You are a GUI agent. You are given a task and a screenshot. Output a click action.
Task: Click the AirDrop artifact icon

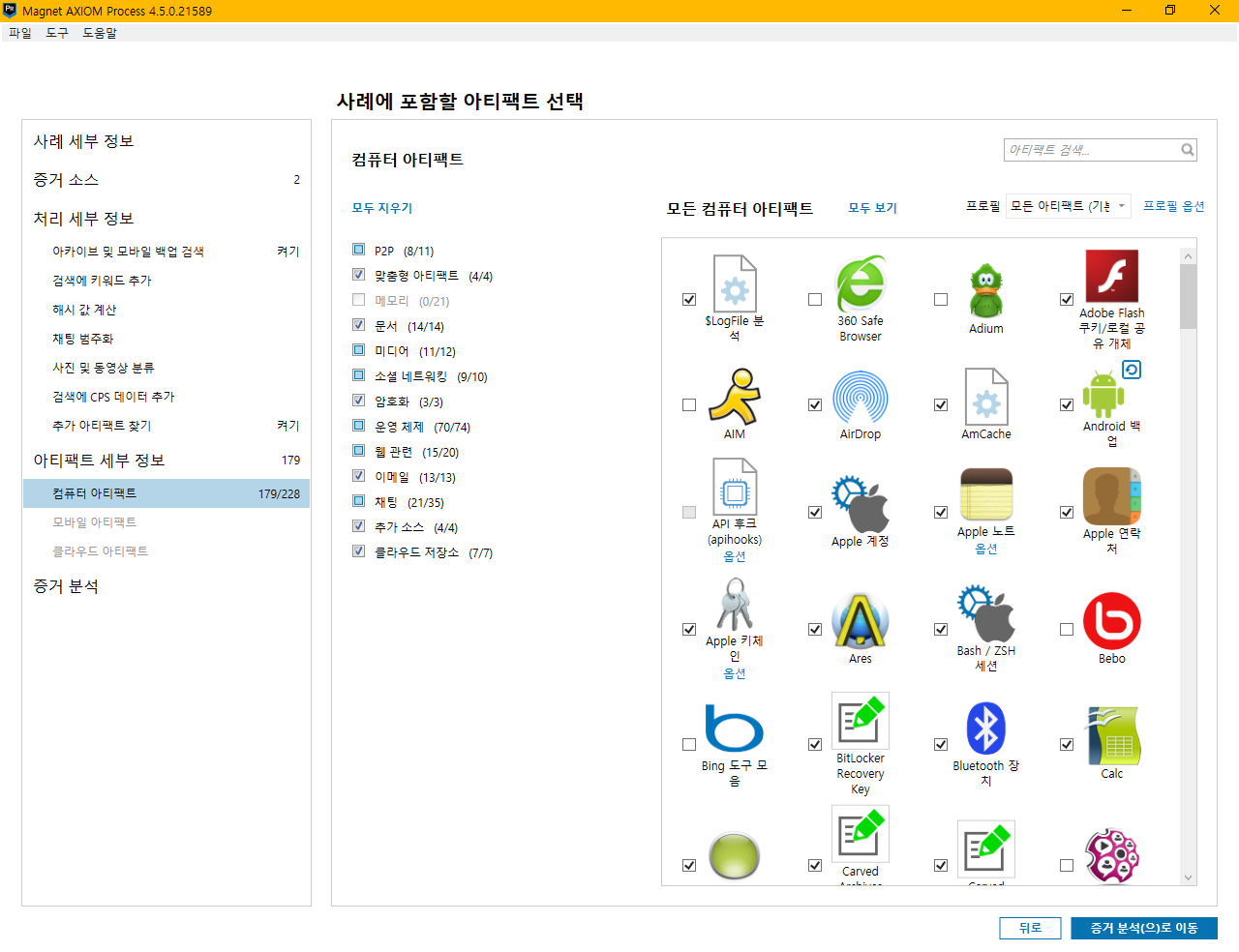coord(861,397)
